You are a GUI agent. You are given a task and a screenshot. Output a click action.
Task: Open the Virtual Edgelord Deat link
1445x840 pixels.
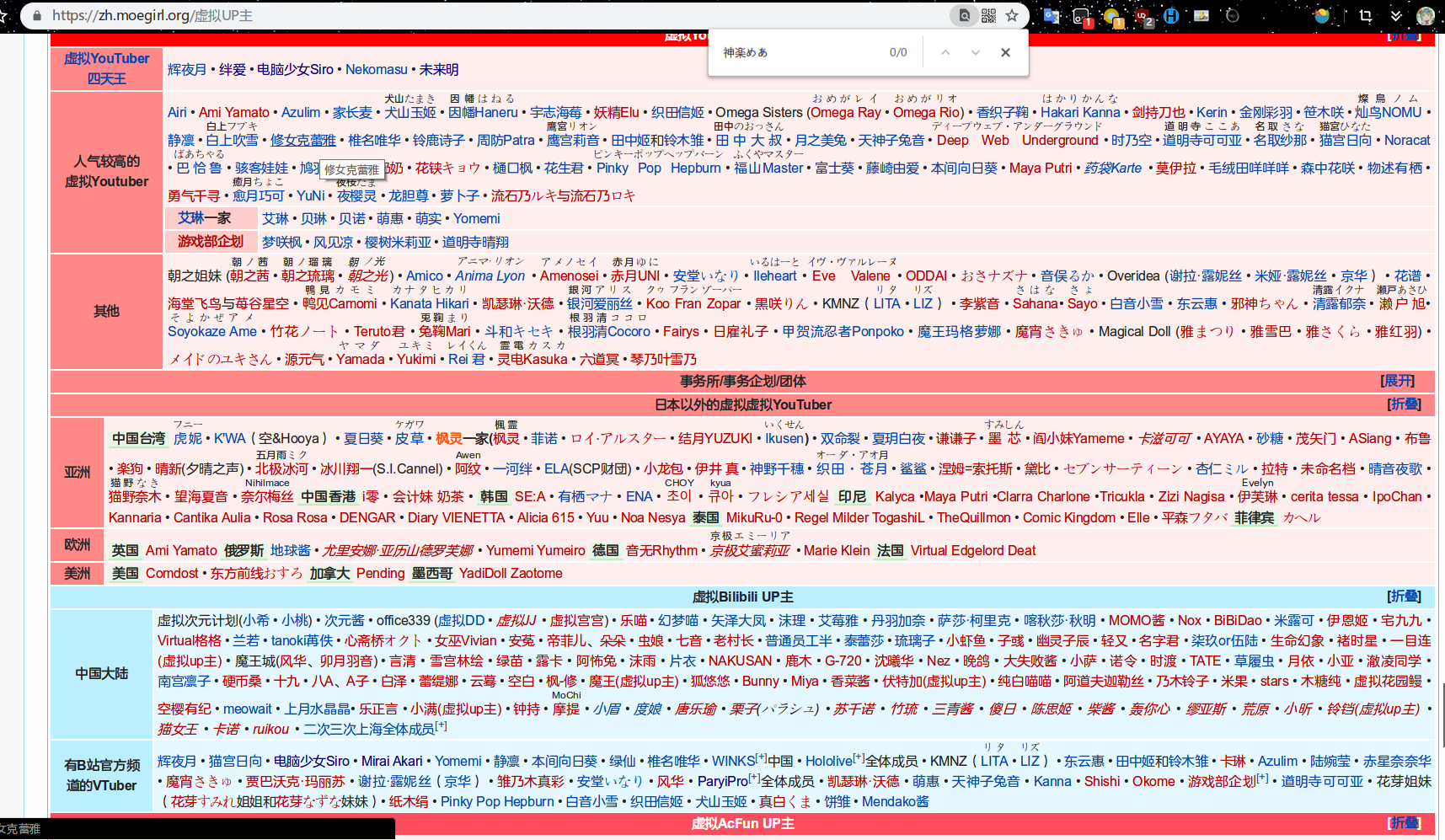point(973,550)
